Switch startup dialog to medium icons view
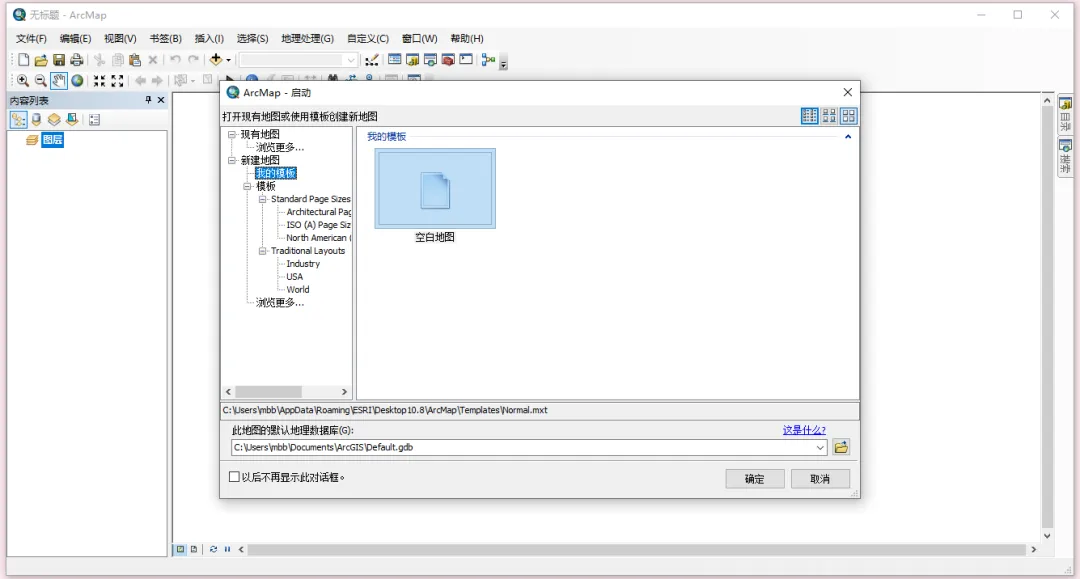Viewport: 1080px width, 579px height. pos(829,116)
